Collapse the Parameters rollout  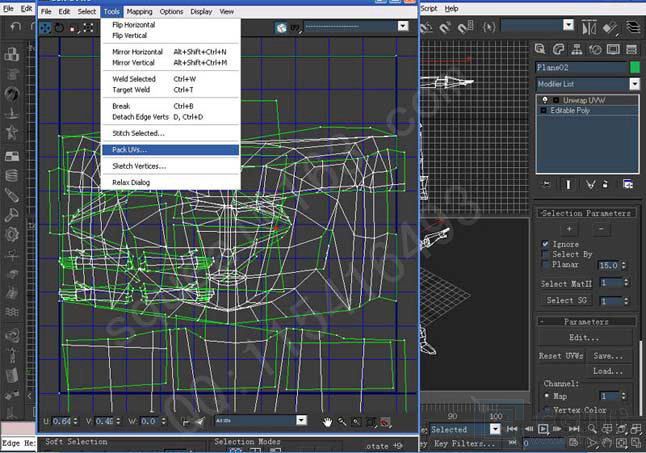(586, 322)
